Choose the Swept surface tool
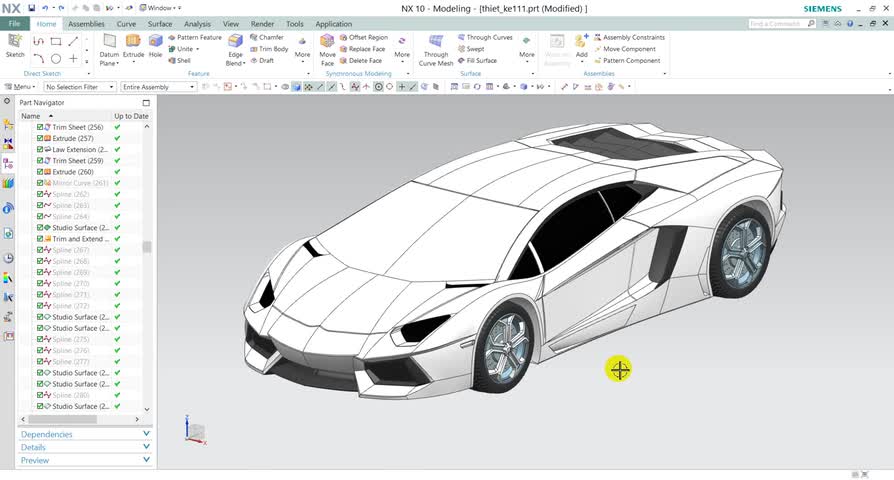 [471, 48]
